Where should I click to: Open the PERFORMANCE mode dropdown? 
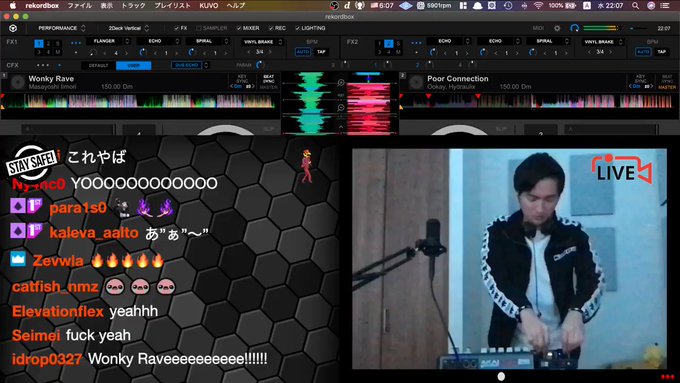click(x=62, y=28)
